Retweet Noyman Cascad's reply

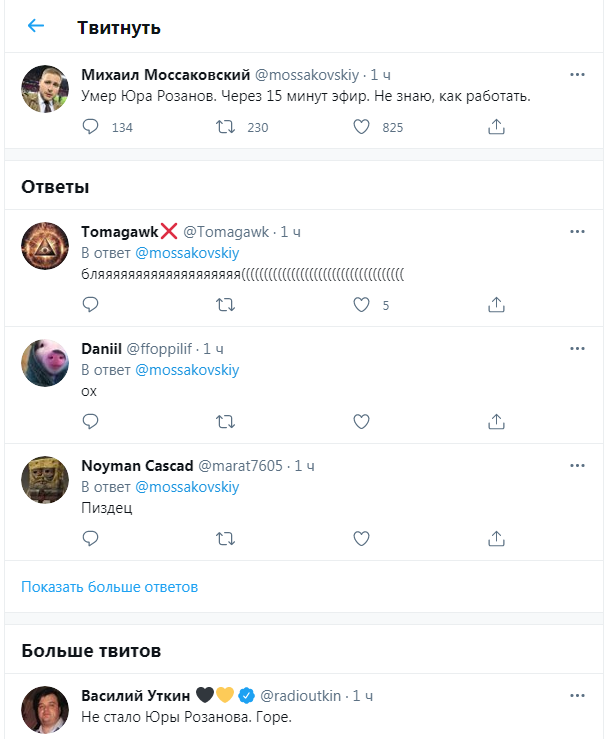pos(227,538)
